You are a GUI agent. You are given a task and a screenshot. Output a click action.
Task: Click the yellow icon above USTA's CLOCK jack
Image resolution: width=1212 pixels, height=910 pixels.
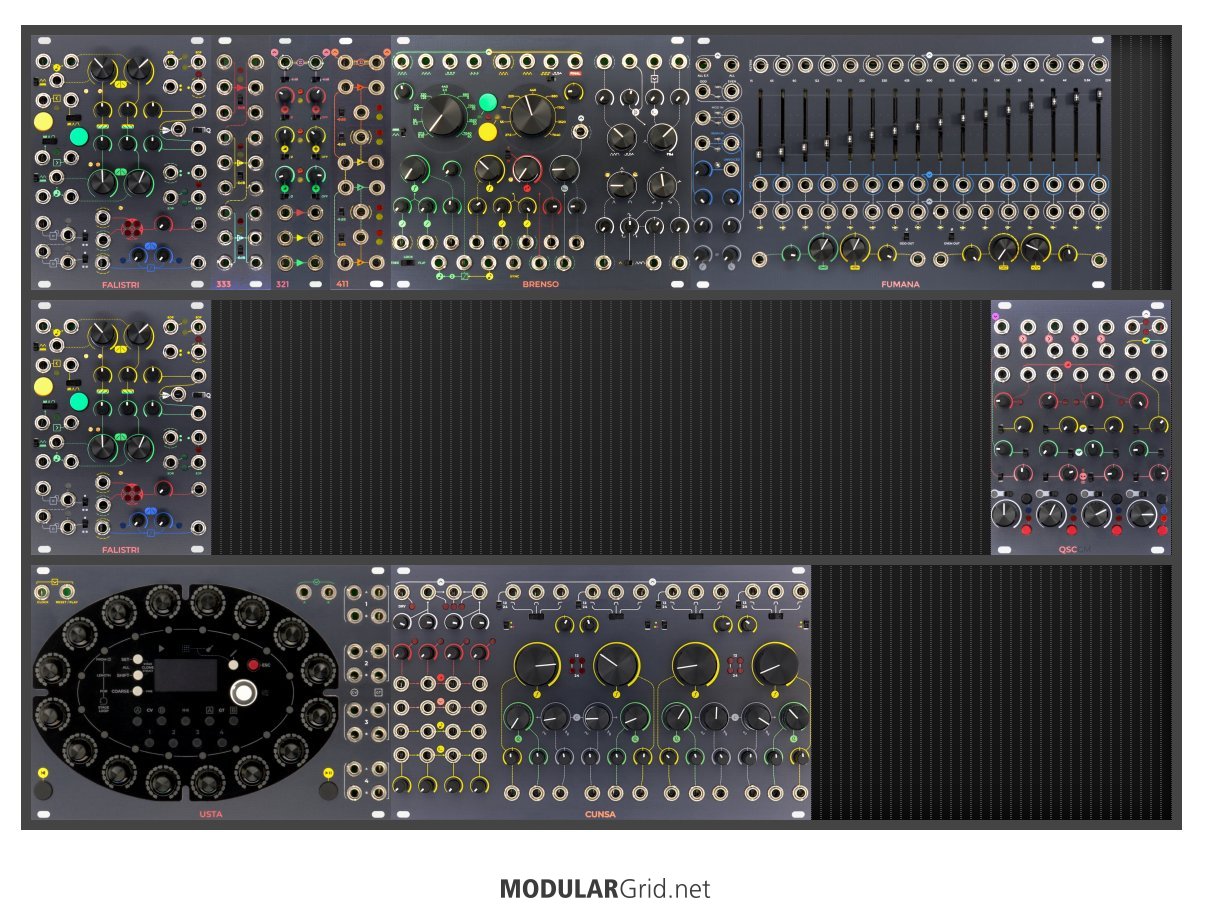[55, 582]
